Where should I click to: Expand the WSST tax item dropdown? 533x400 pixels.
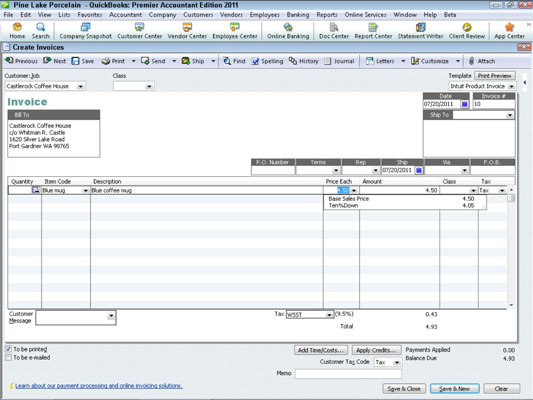click(x=329, y=315)
